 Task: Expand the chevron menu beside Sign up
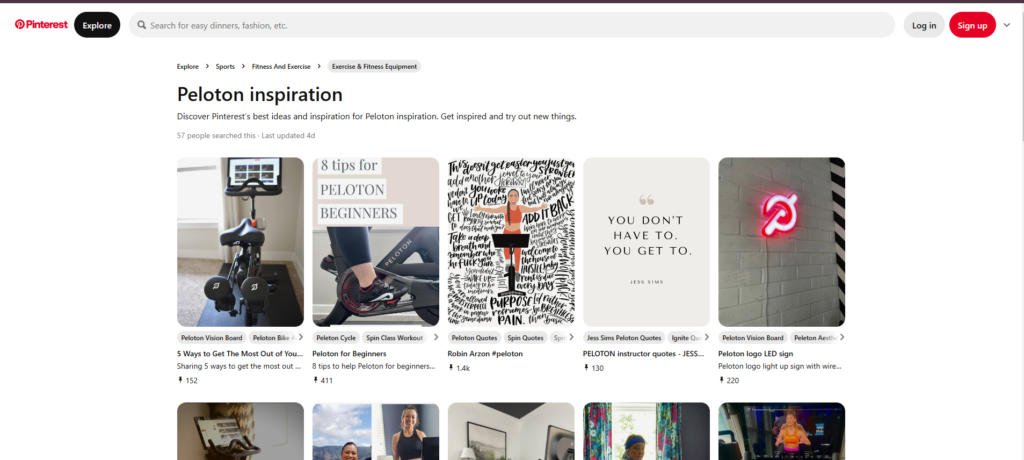(1006, 25)
